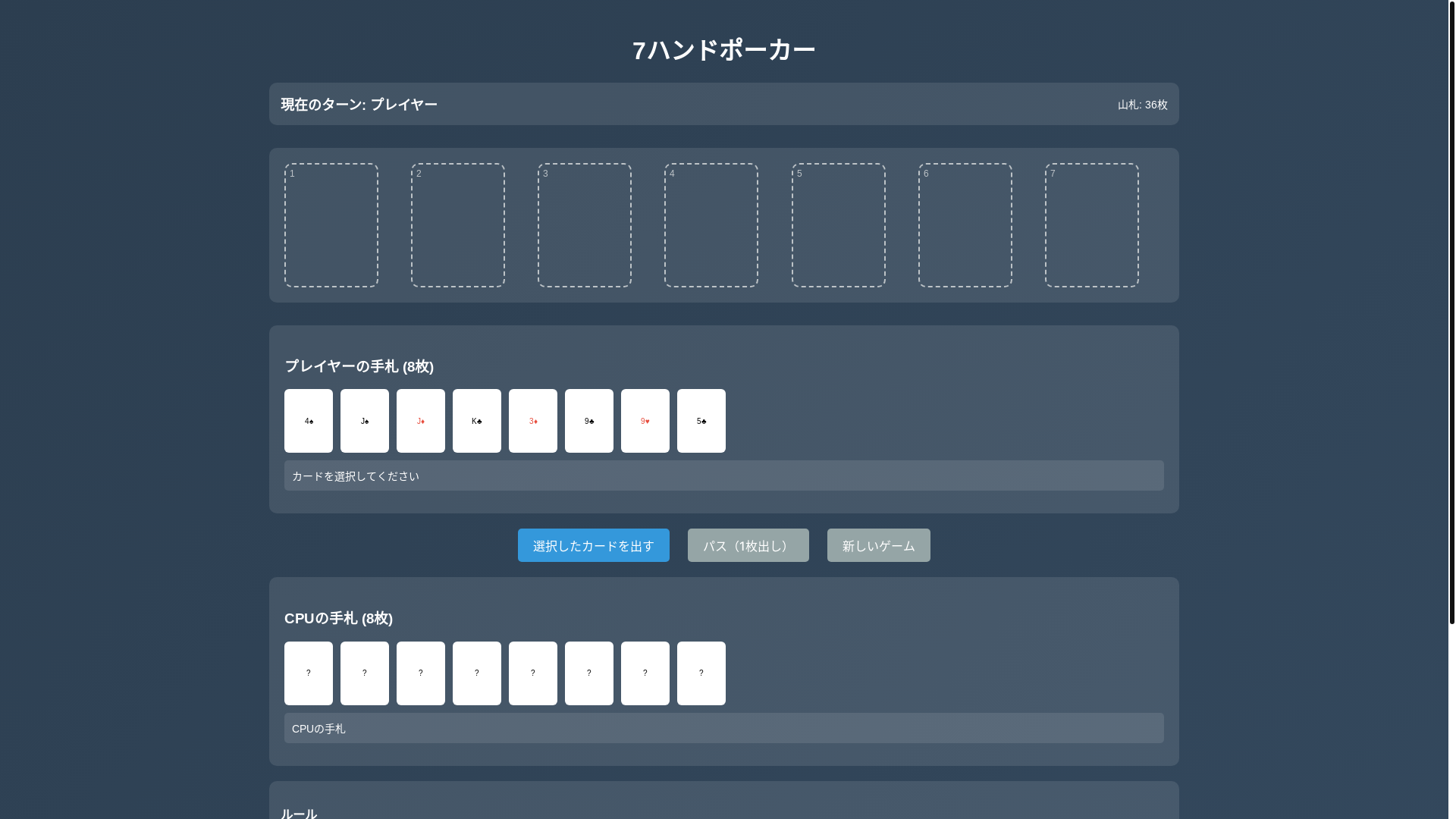
Task: Click the ルール section heading
Action: click(299, 813)
